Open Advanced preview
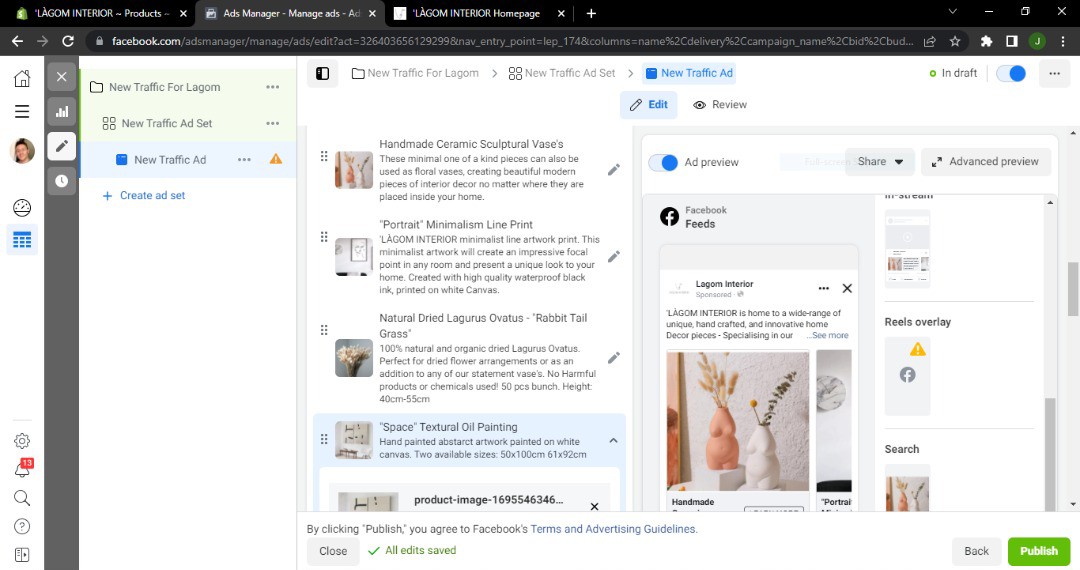The width and height of the screenshot is (1080, 570). pos(986,162)
